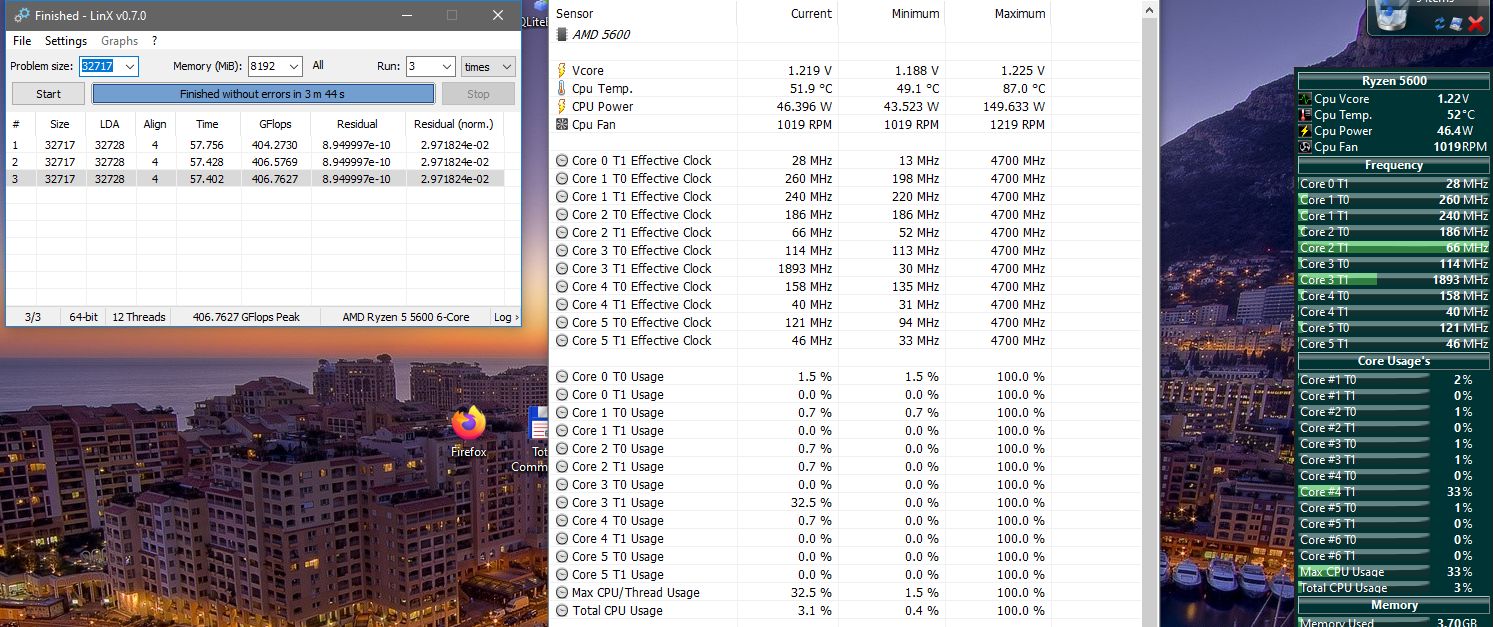Click the Ryzen 5600 header in gadget

(1393, 81)
